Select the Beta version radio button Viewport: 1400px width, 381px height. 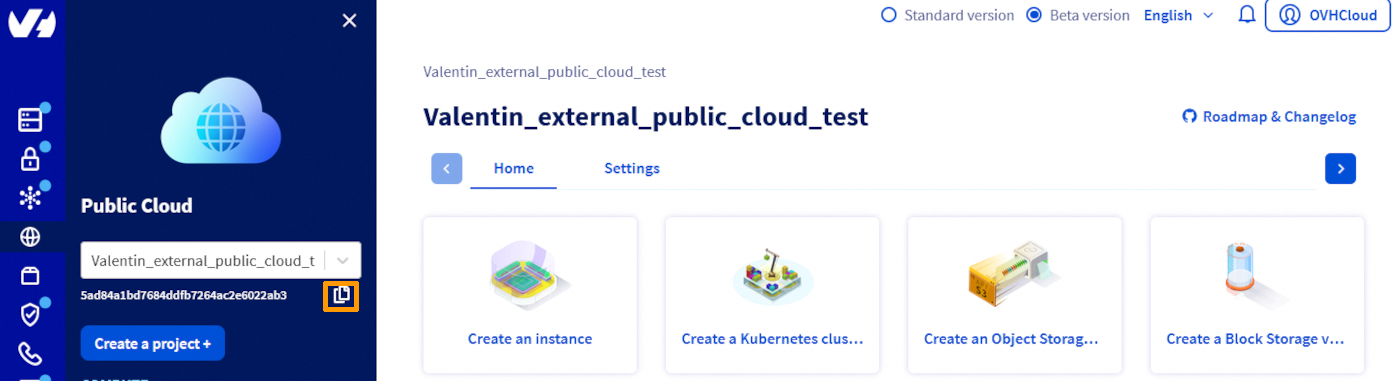tap(1034, 15)
